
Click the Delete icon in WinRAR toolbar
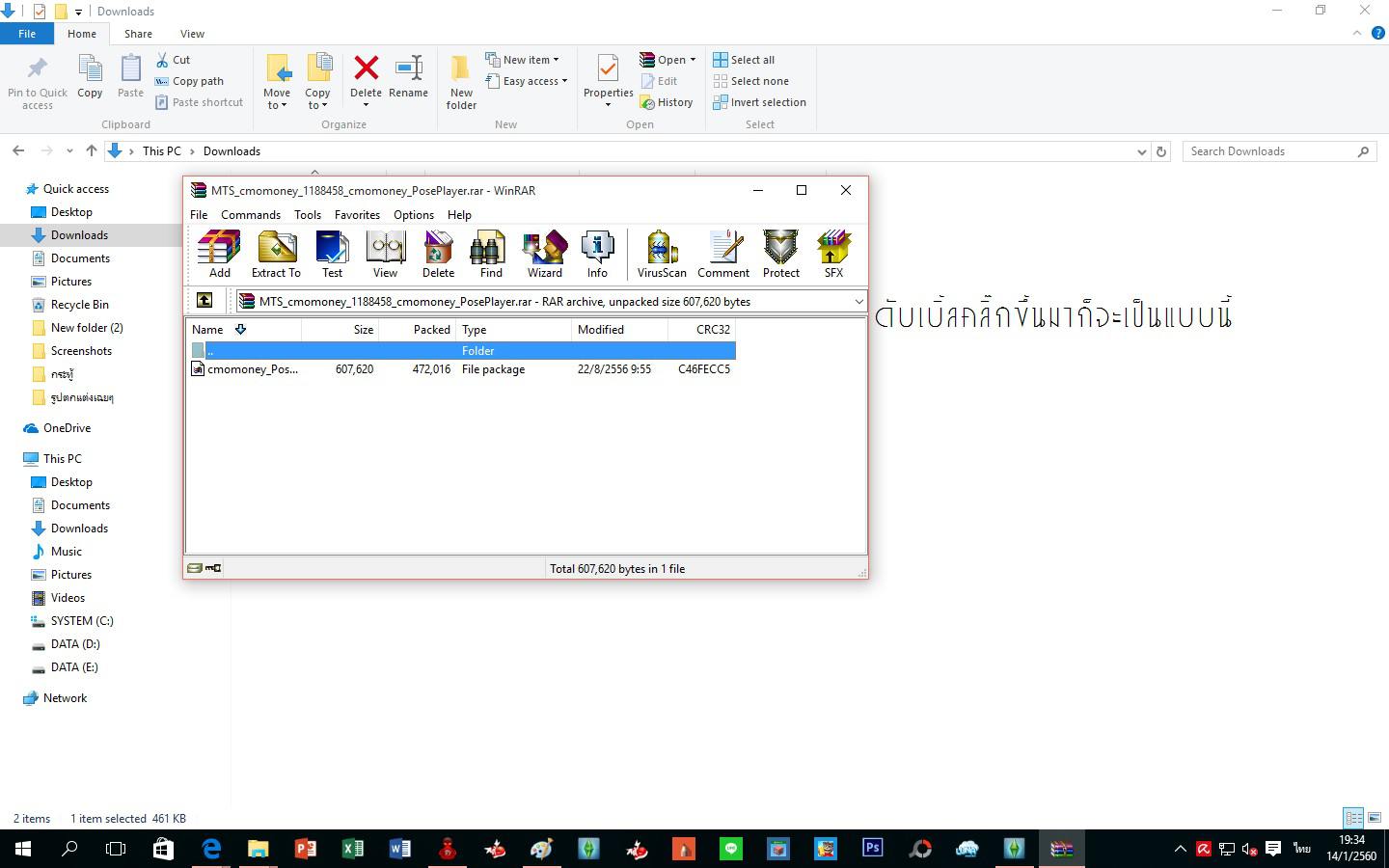pyautogui.click(x=438, y=255)
